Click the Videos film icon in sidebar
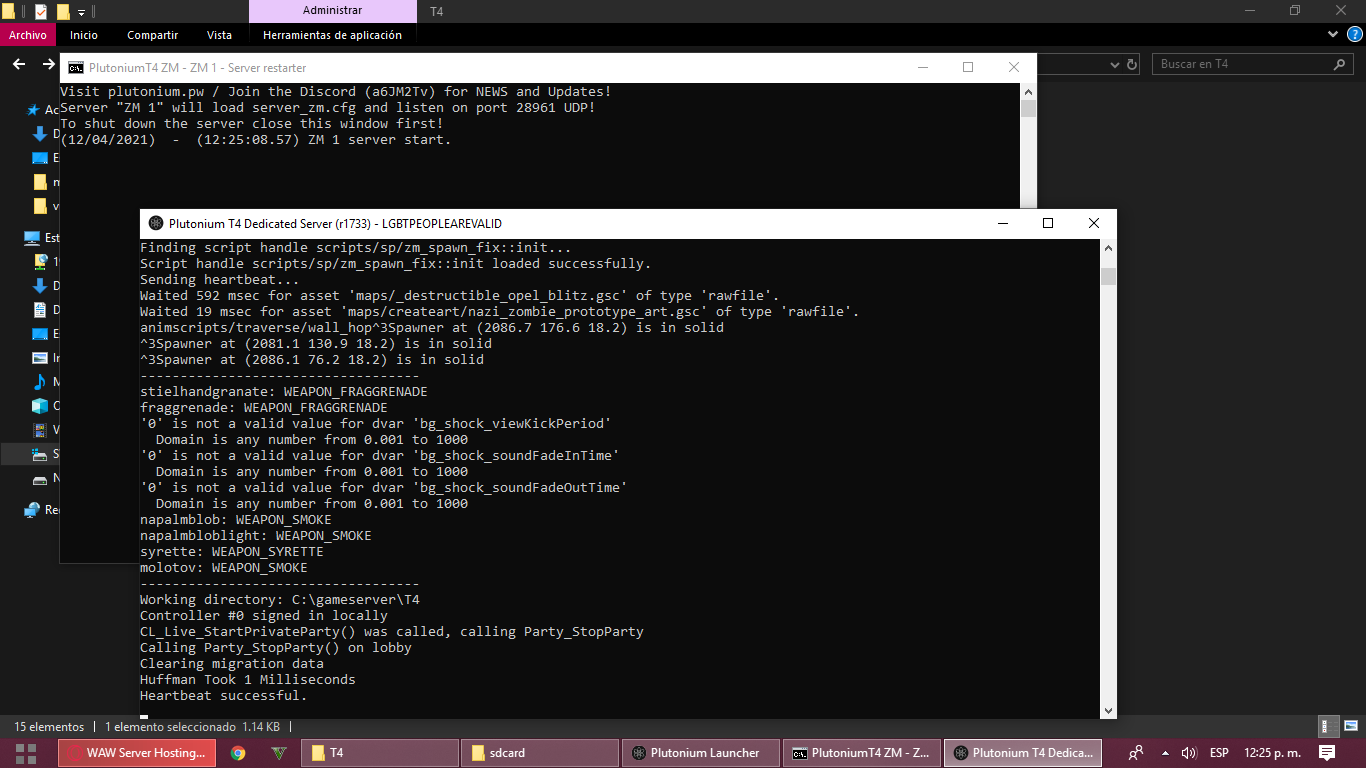Screen dimensions: 1366x768 pyautogui.click(x=40, y=430)
